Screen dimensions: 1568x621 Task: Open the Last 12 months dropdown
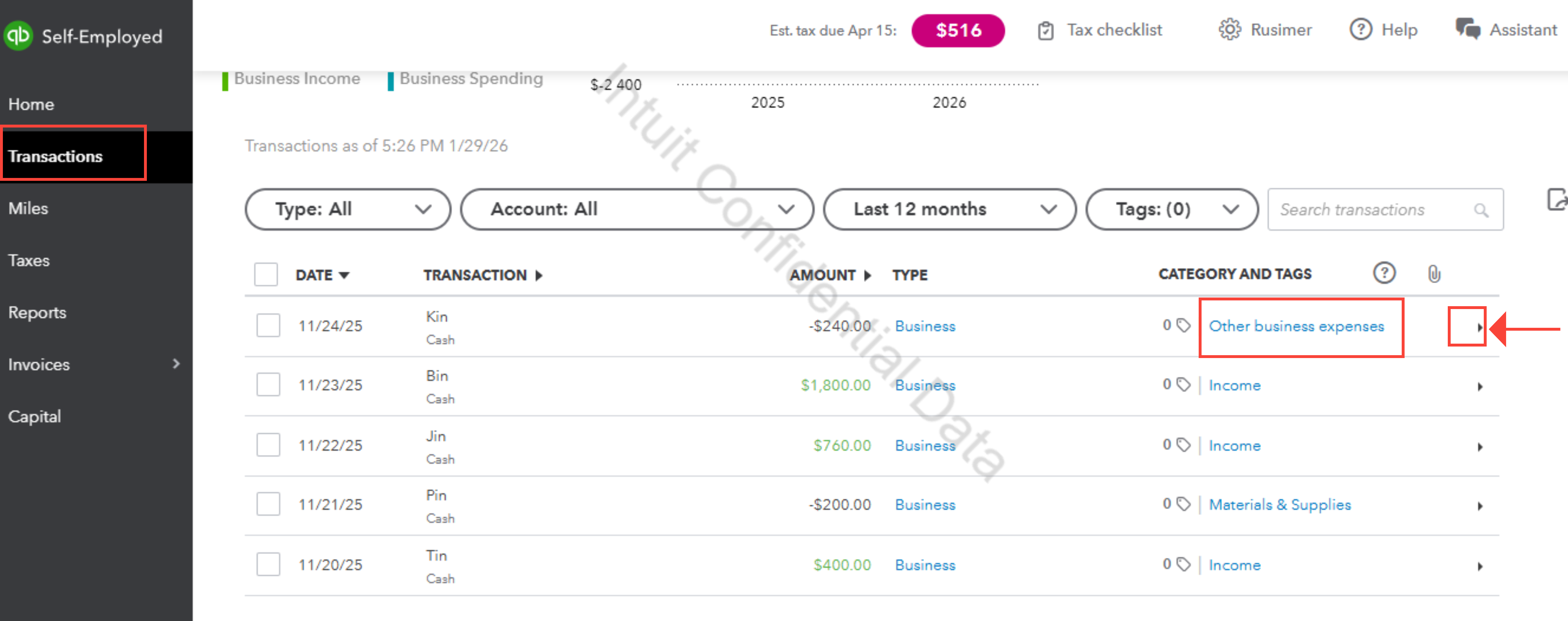click(x=949, y=209)
